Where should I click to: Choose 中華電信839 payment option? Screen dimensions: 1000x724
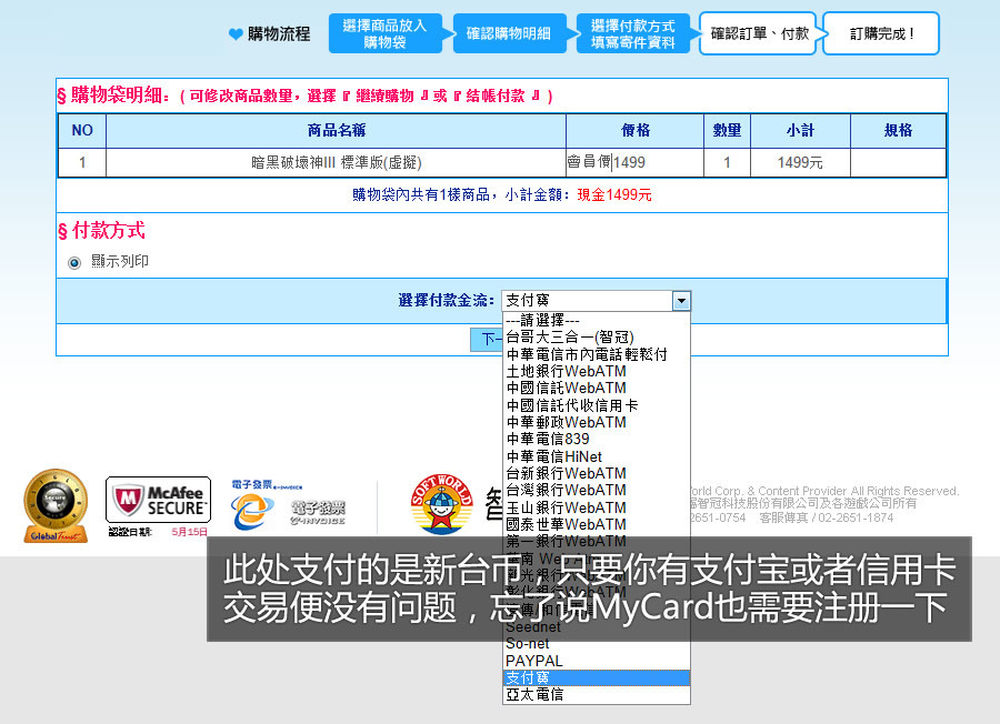tap(596, 439)
